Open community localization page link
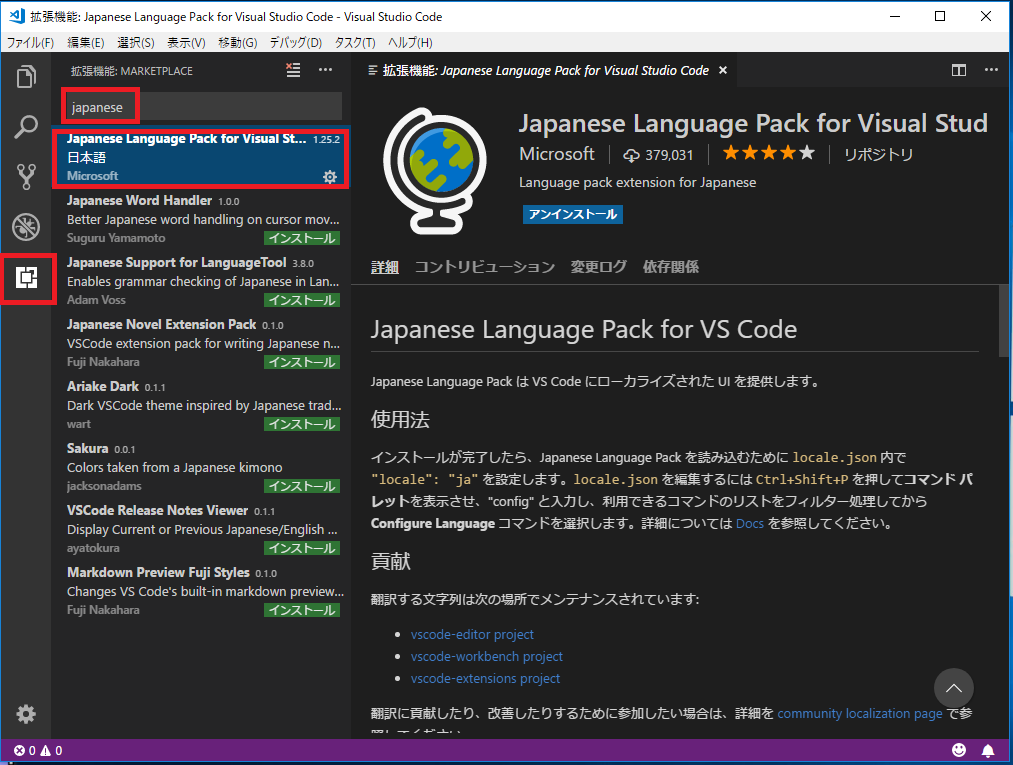This screenshot has height=765, width=1013. coord(860,713)
